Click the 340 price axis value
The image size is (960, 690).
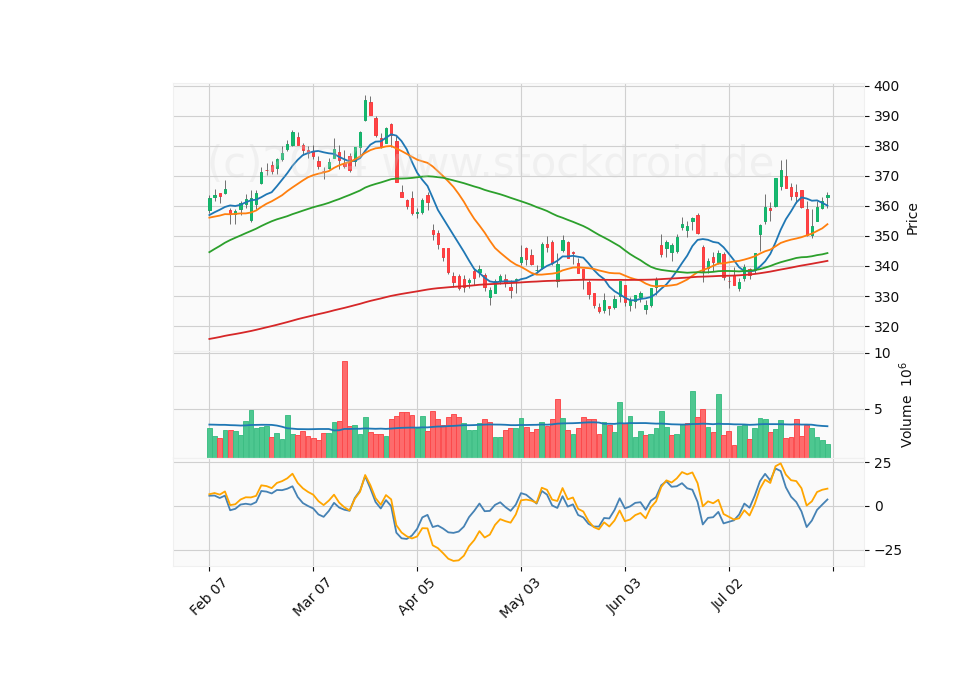click(x=887, y=266)
